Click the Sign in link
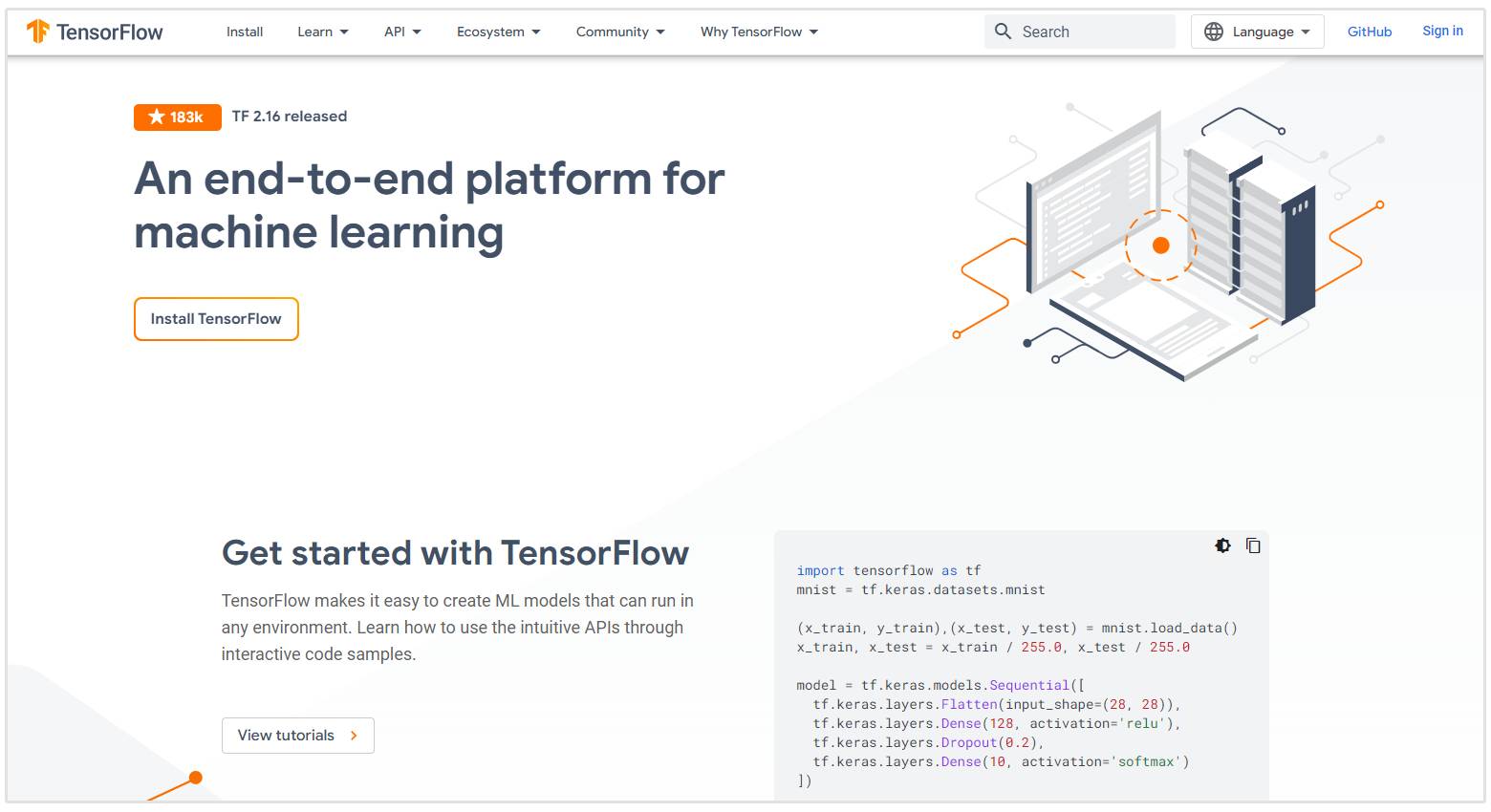Image resolution: width=1491 pixels, height=812 pixels. 1442,31
